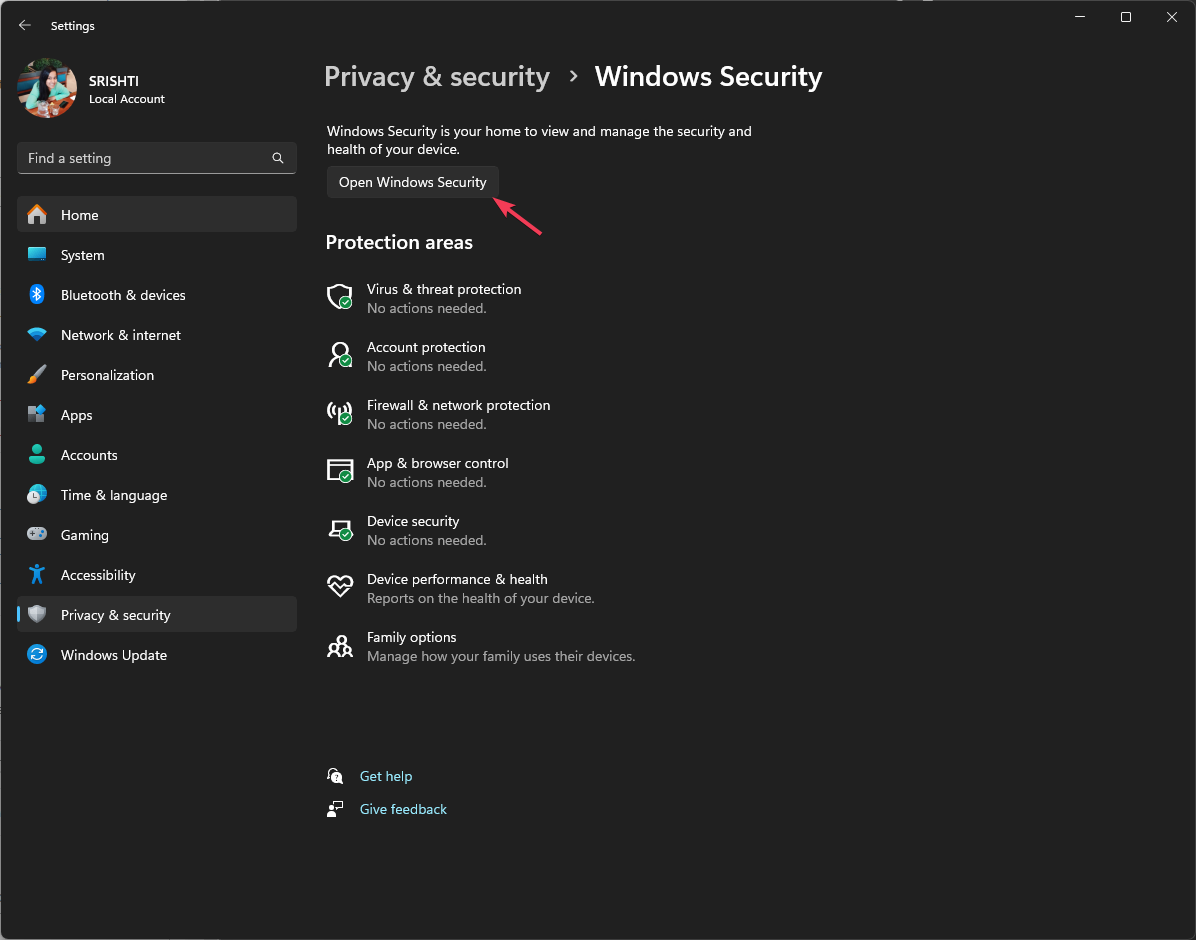Click the App & browser control icon
Viewport: 1196px width, 940px height.
[x=340, y=470]
